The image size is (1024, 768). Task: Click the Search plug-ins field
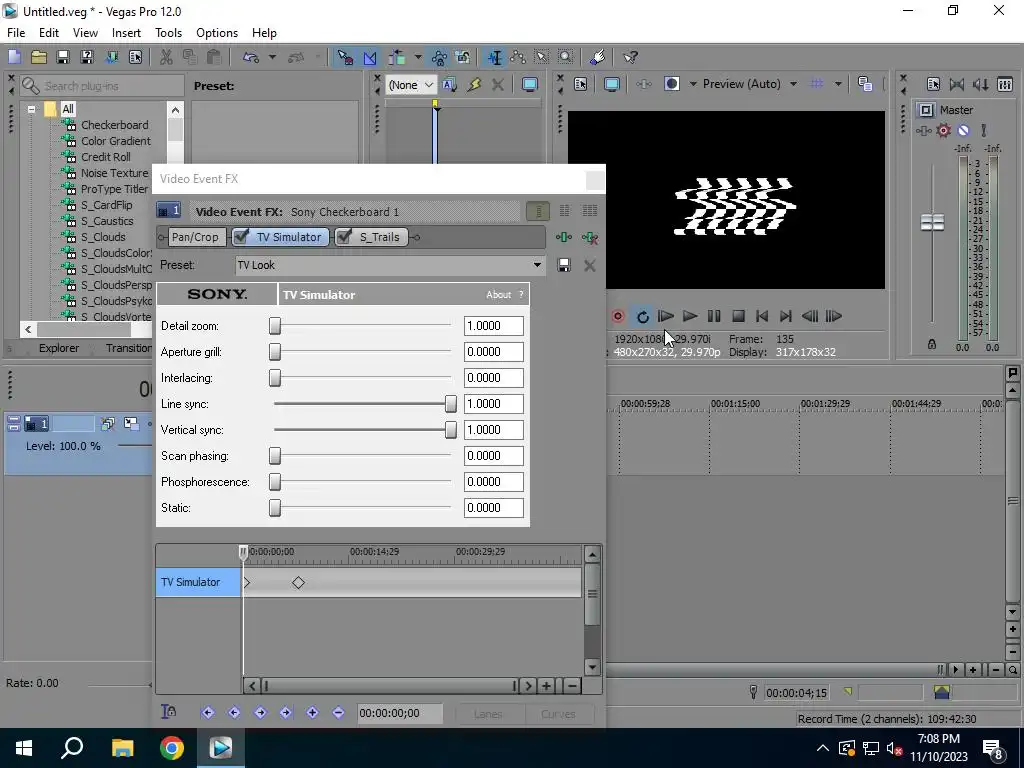tap(102, 86)
